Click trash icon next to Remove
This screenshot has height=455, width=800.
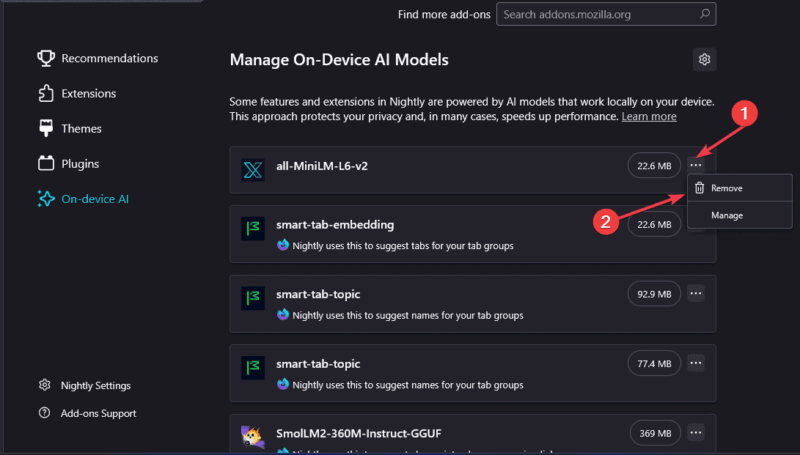[x=699, y=188]
